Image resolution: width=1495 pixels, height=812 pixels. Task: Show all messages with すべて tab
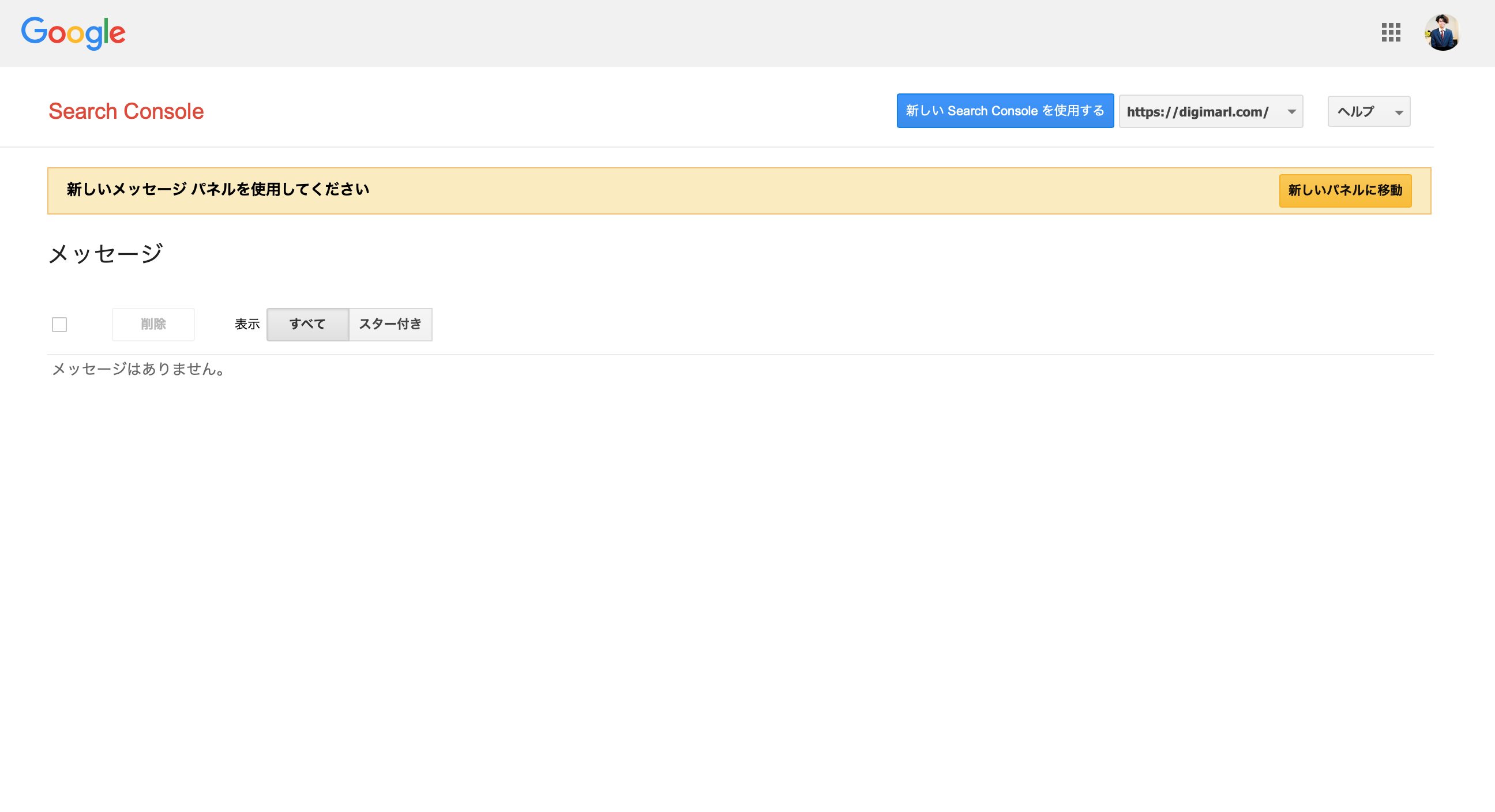click(x=307, y=325)
